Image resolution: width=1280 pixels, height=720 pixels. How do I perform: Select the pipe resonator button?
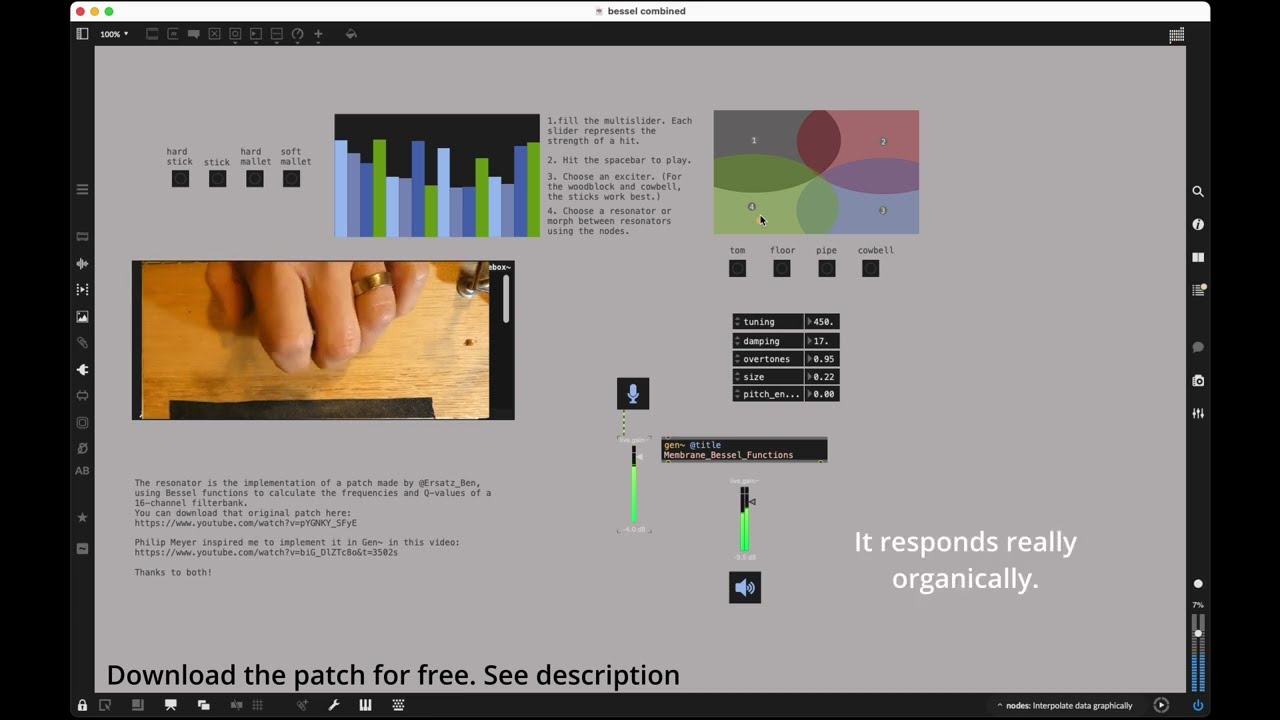tap(826, 268)
